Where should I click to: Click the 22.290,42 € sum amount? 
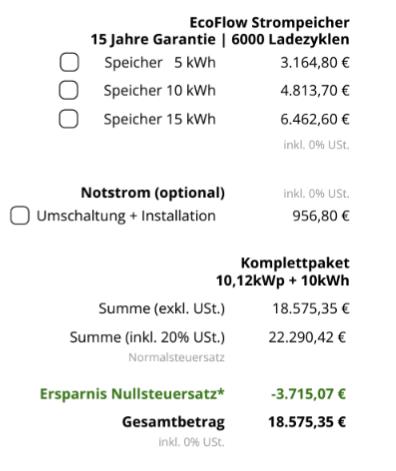[x=307, y=337]
